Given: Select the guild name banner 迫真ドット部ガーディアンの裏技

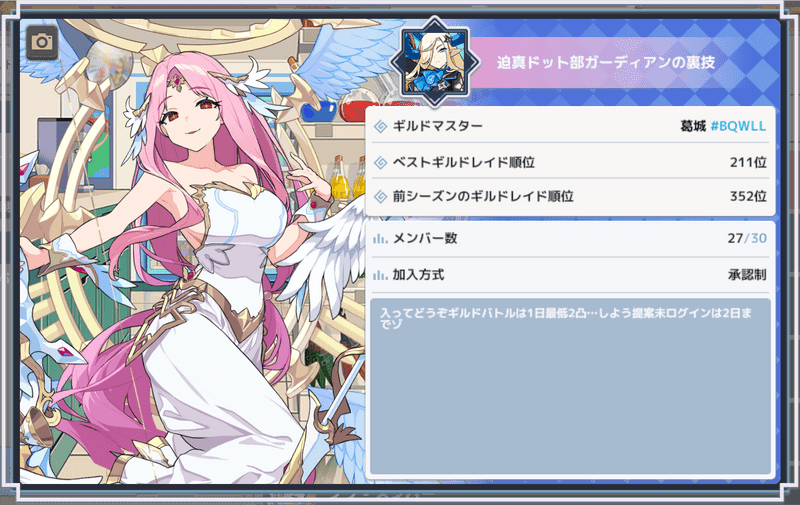Looking at the screenshot, I should click(606, 63).
